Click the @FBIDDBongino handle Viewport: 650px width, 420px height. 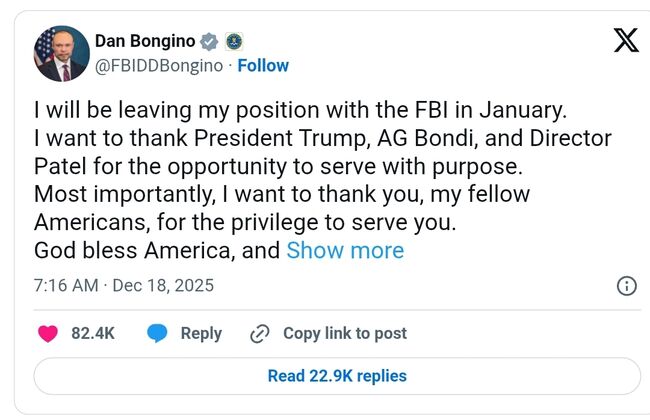coord(159,66)
